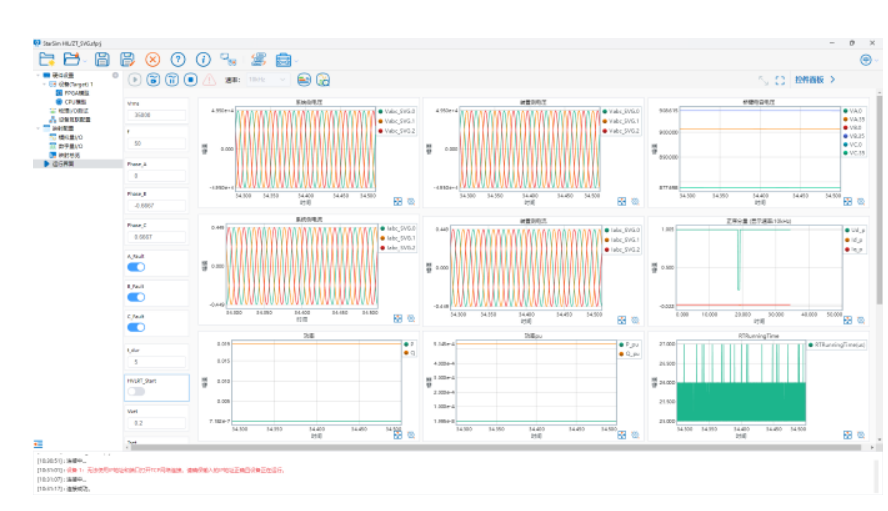
Task: Expand dropdown arrow beside open folder icon
Action: click(86, 61)
